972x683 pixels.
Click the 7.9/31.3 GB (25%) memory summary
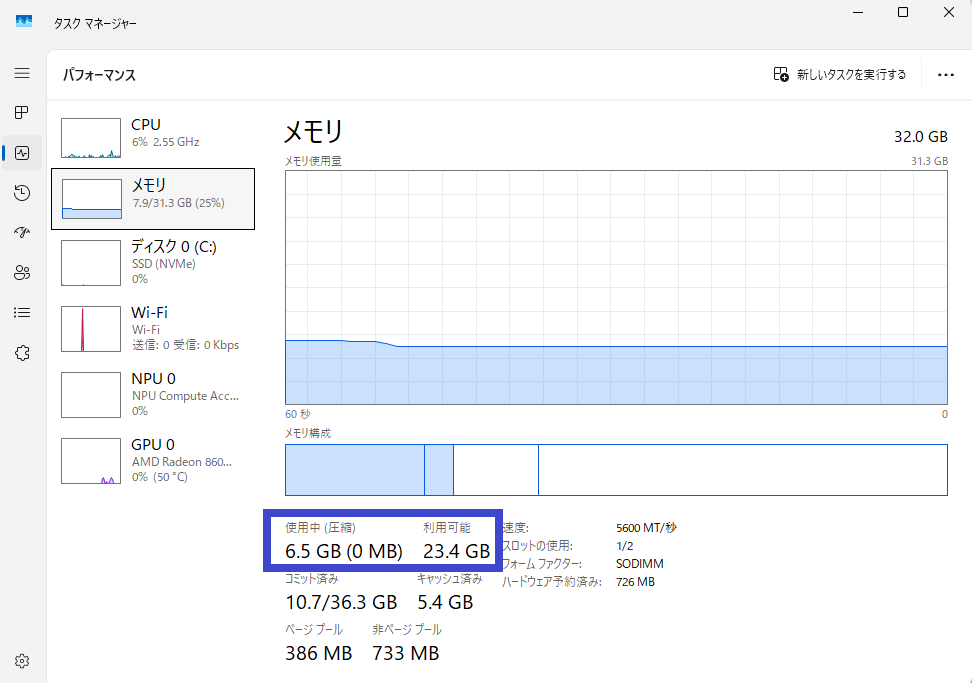(x=179, y=203)
